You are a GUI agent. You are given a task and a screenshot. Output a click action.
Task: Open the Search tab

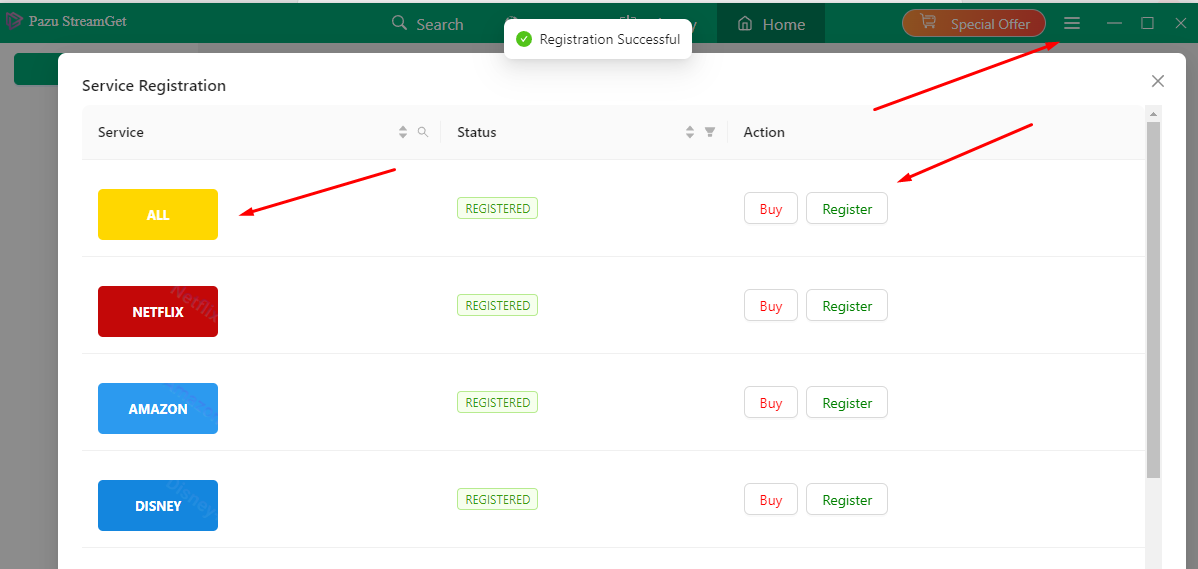tap(428, 24)
